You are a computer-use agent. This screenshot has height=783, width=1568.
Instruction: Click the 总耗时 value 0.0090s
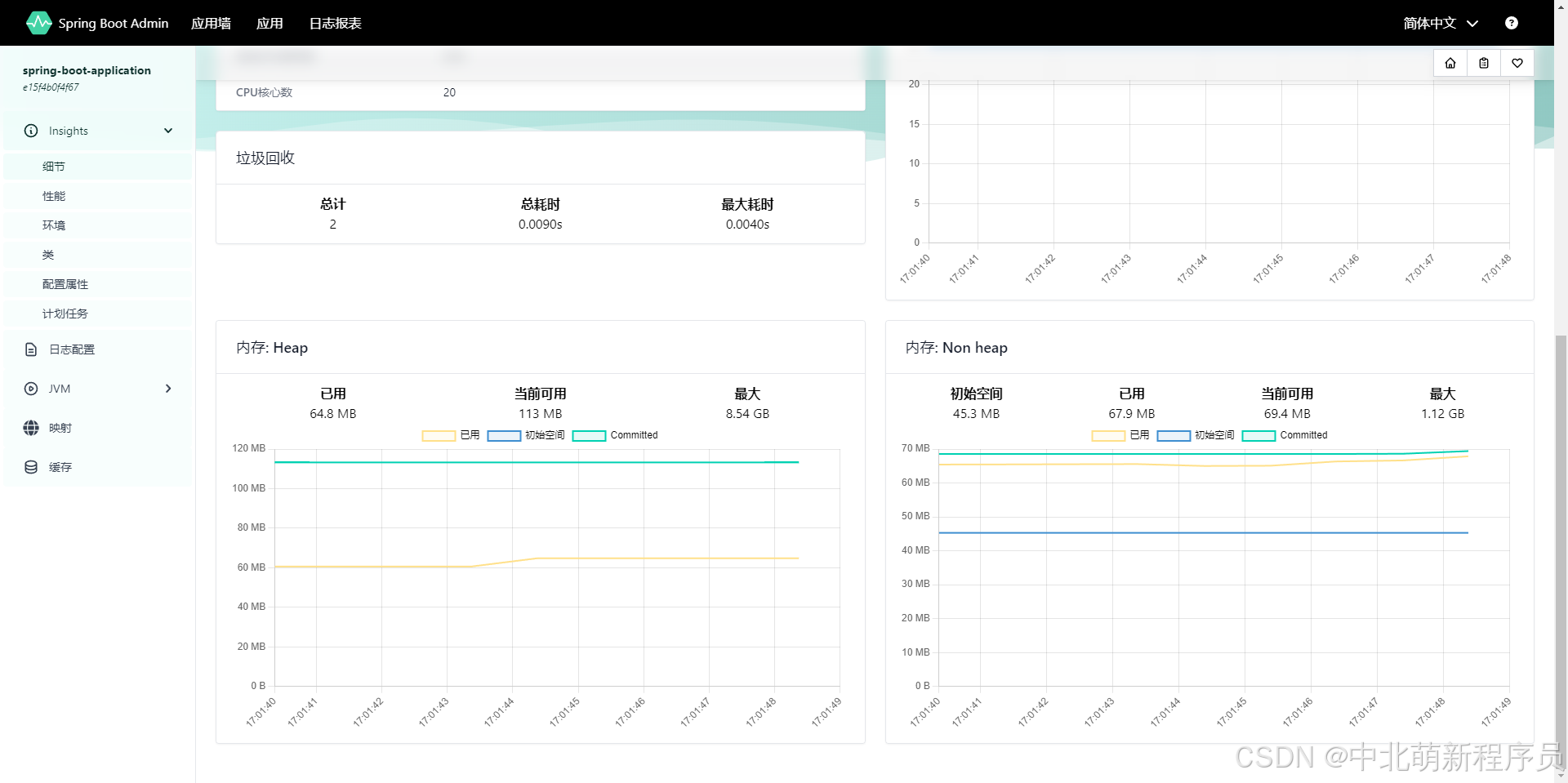pyautogui.click(x=540, y=225)
